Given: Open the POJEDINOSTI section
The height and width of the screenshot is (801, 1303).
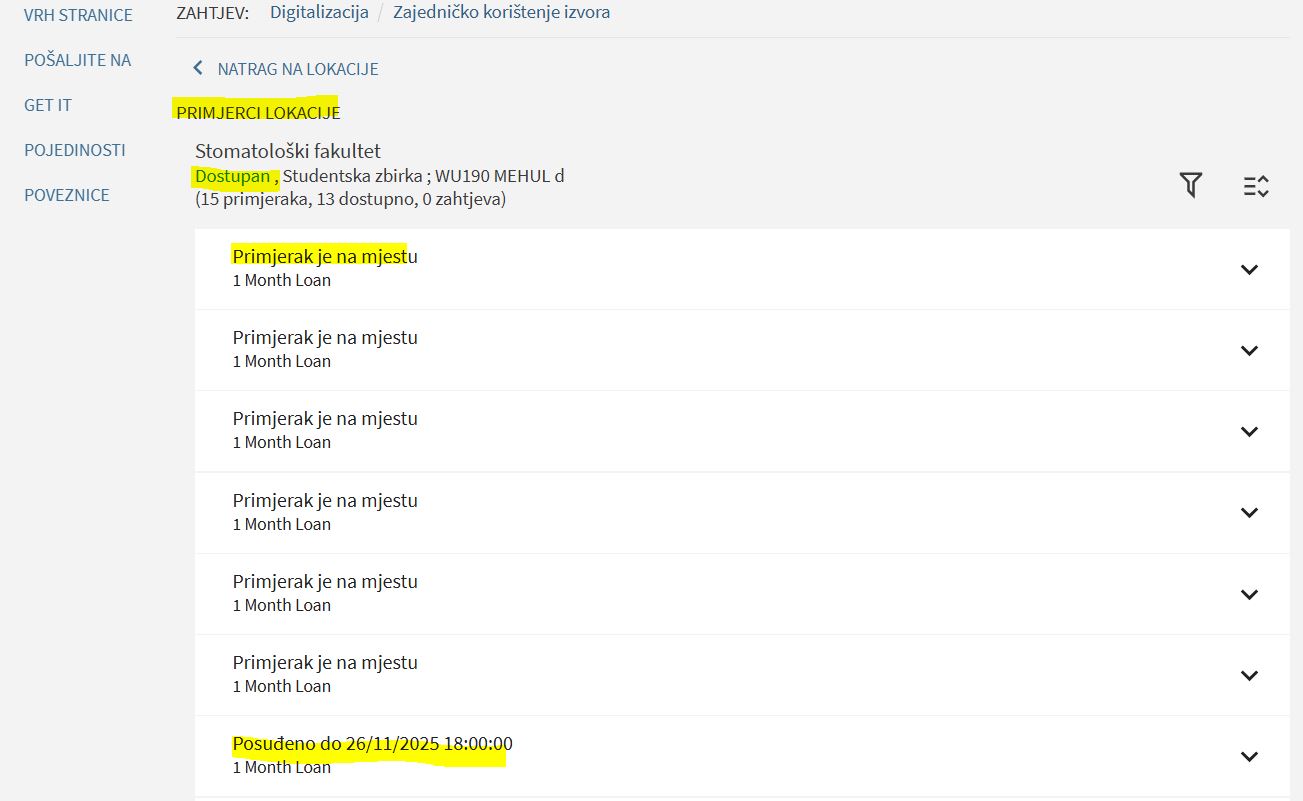Looking at the screenshot, I should click(x=75, y=150).
